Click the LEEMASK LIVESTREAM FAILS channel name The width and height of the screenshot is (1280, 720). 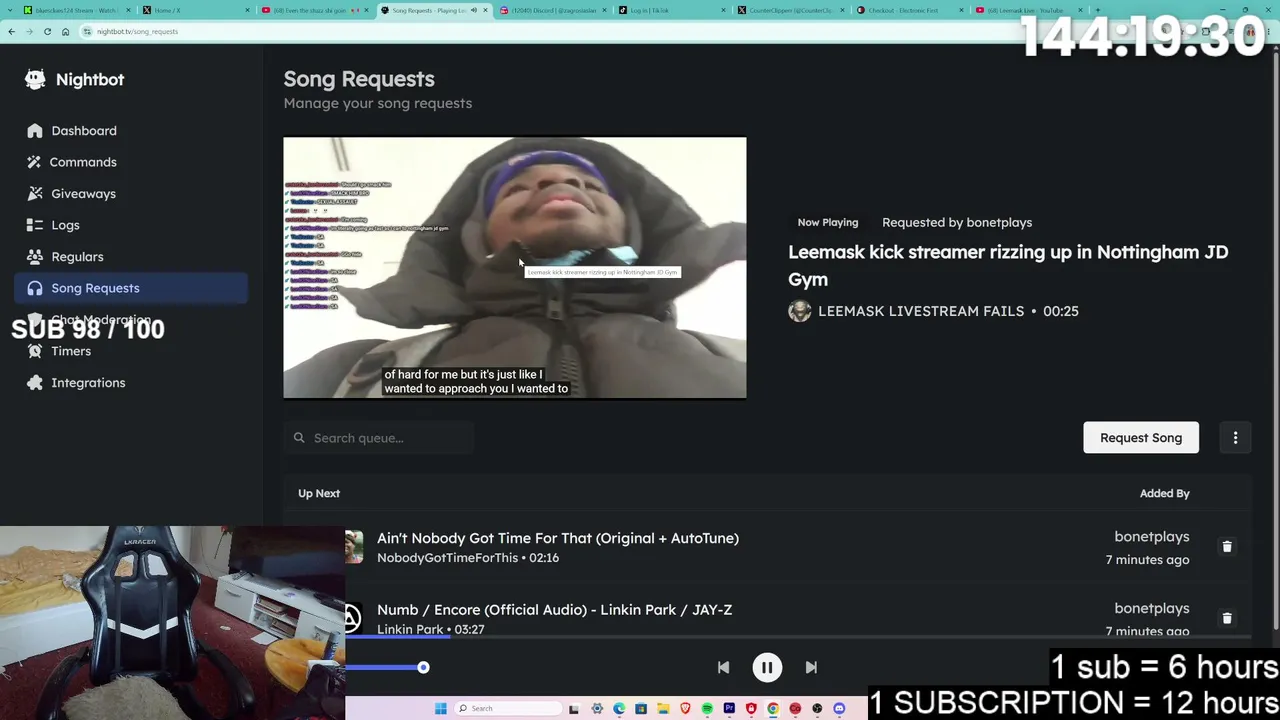coord(921,311)
